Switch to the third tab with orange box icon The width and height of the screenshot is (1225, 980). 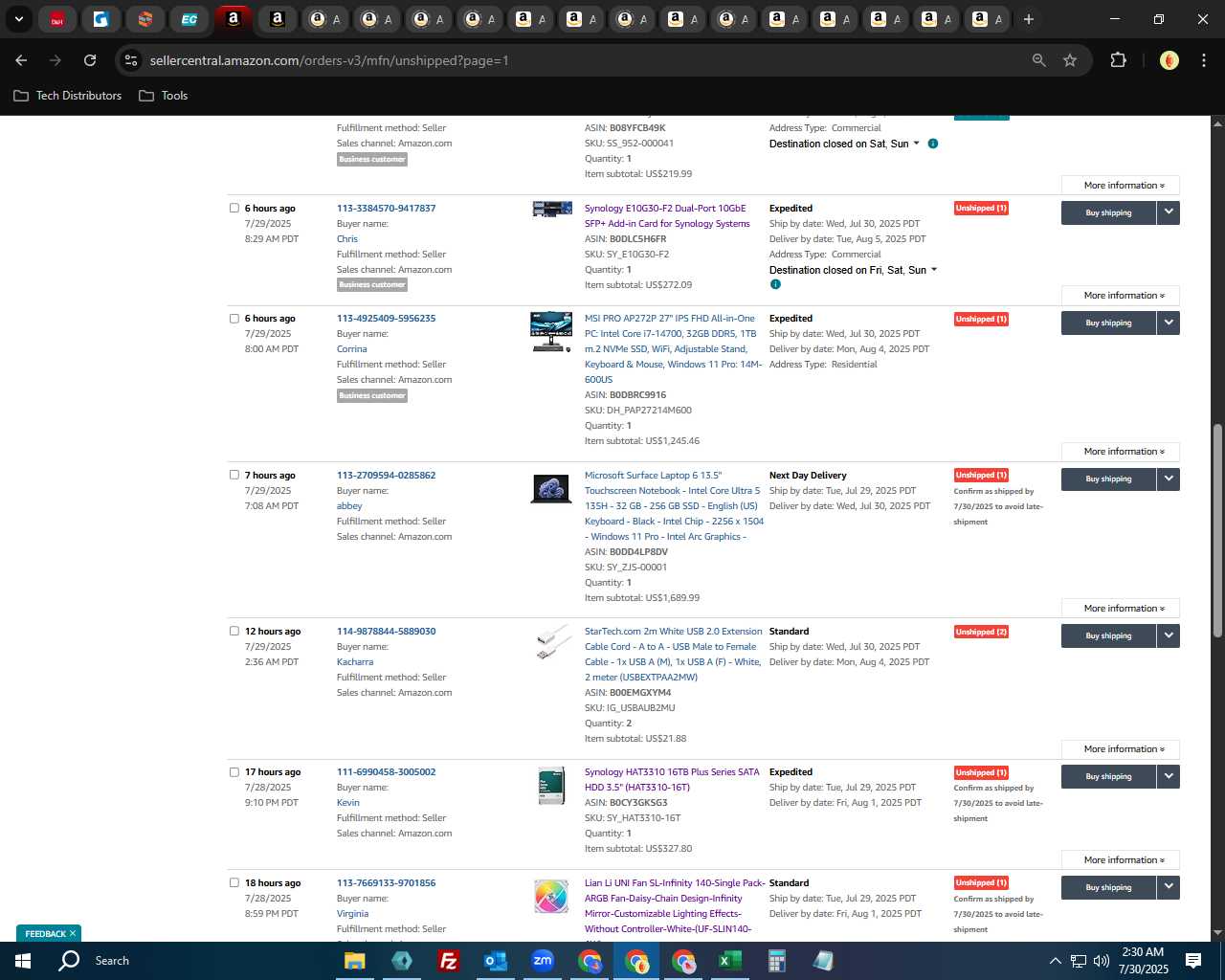[145, 19]
